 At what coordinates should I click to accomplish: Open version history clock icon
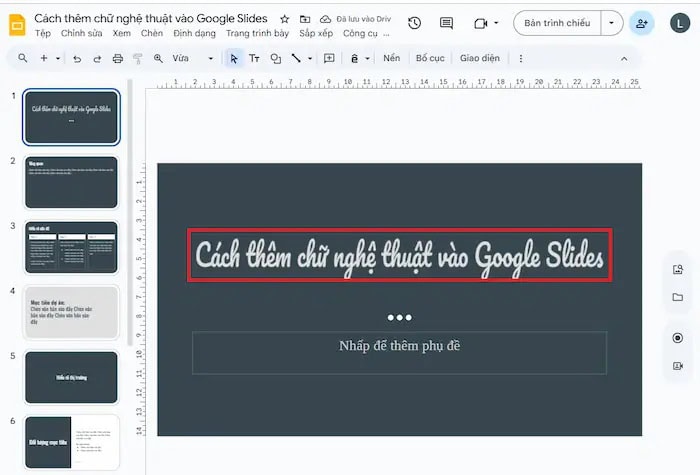414,23
